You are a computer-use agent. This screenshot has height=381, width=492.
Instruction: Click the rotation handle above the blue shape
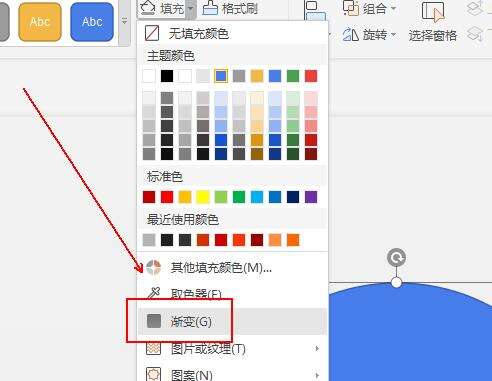[396, 258]
